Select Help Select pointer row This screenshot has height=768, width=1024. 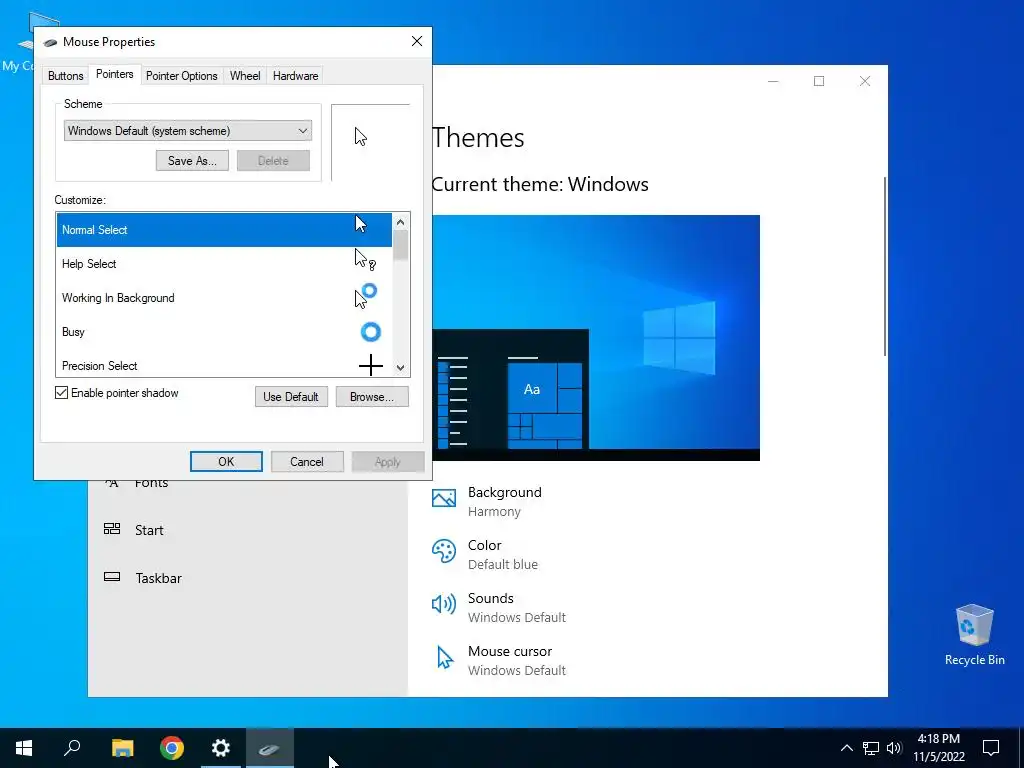tap(224, 264)
